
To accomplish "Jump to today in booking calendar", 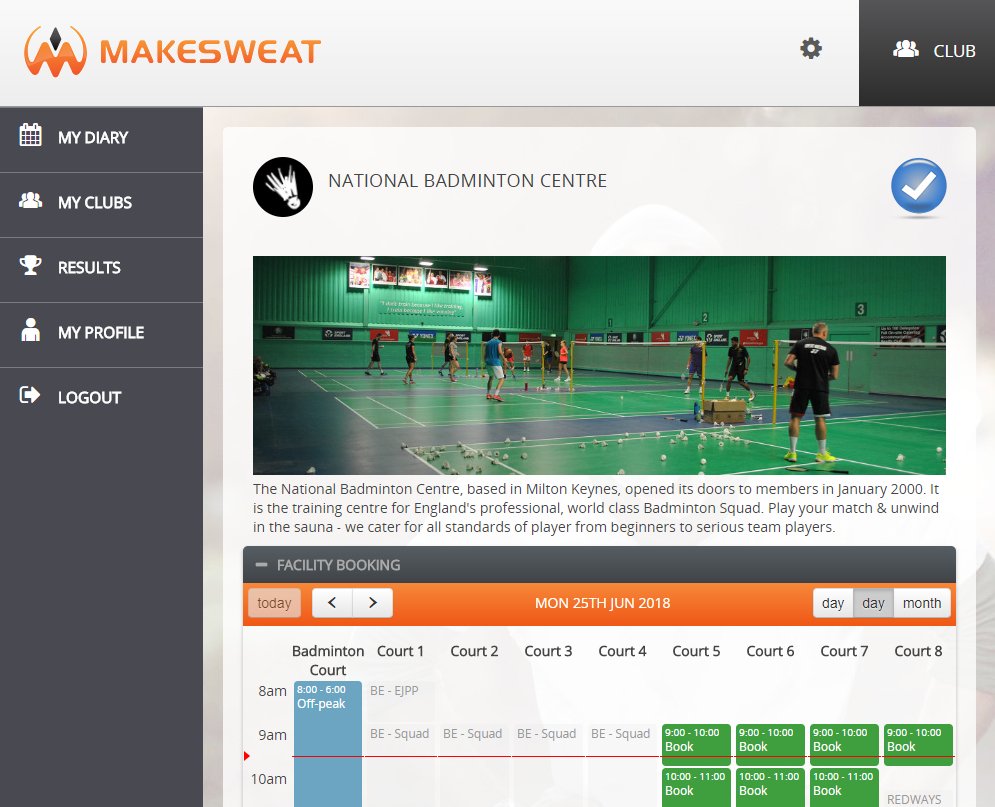I will click(274, 603).
